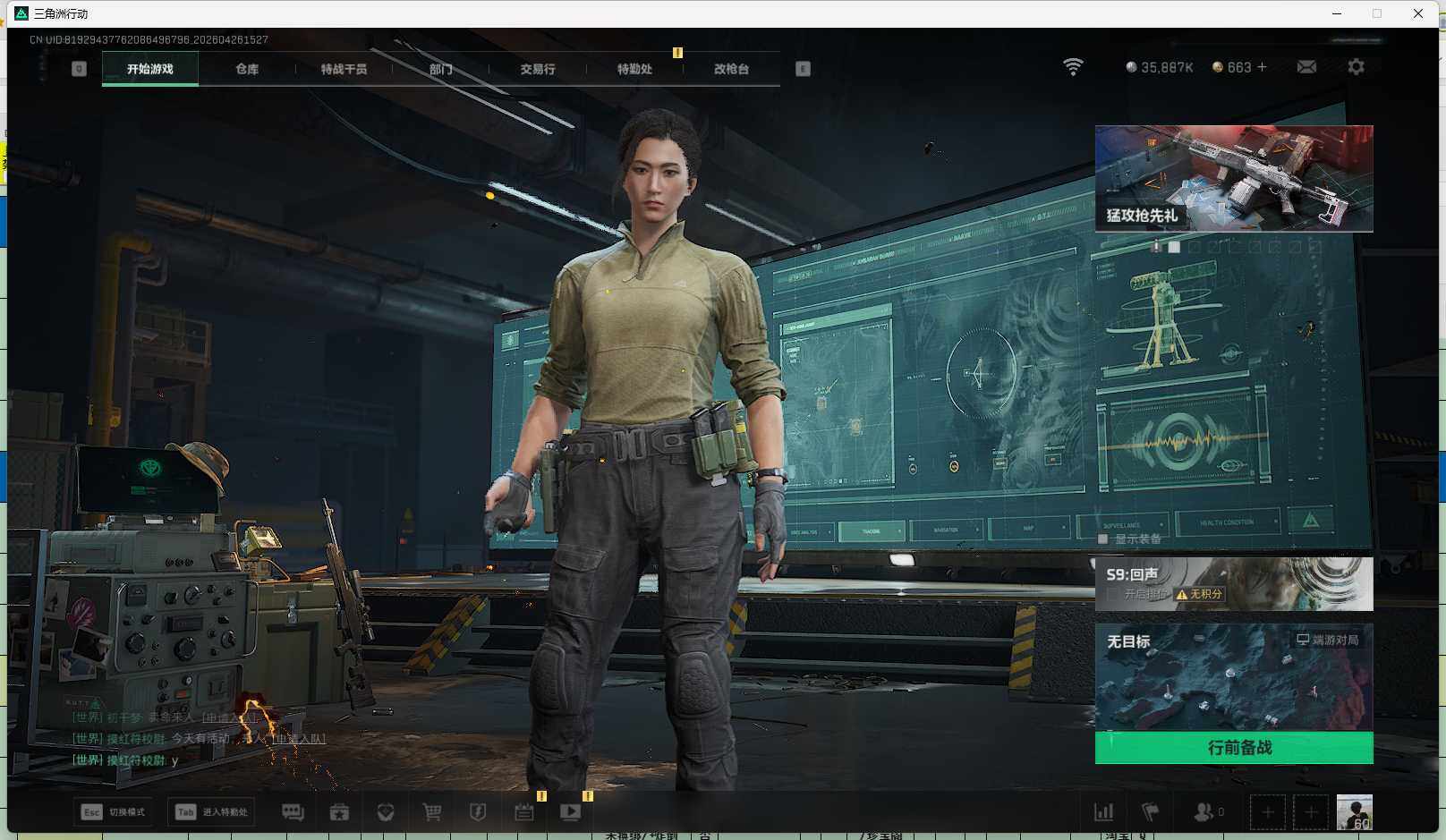Invite teammate in first empty squad slot
This screenshot has width=1446, height=840.
(x=1268, y=812)
